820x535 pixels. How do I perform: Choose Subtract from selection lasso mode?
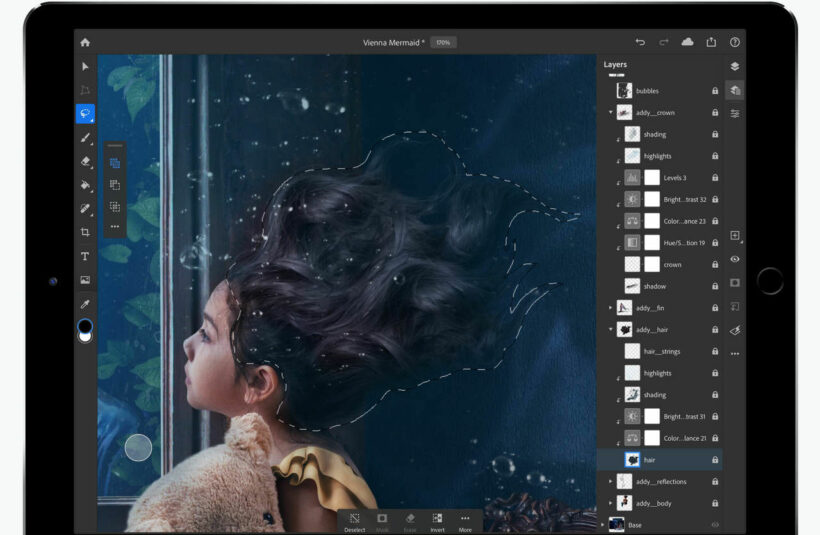[115, 185]
